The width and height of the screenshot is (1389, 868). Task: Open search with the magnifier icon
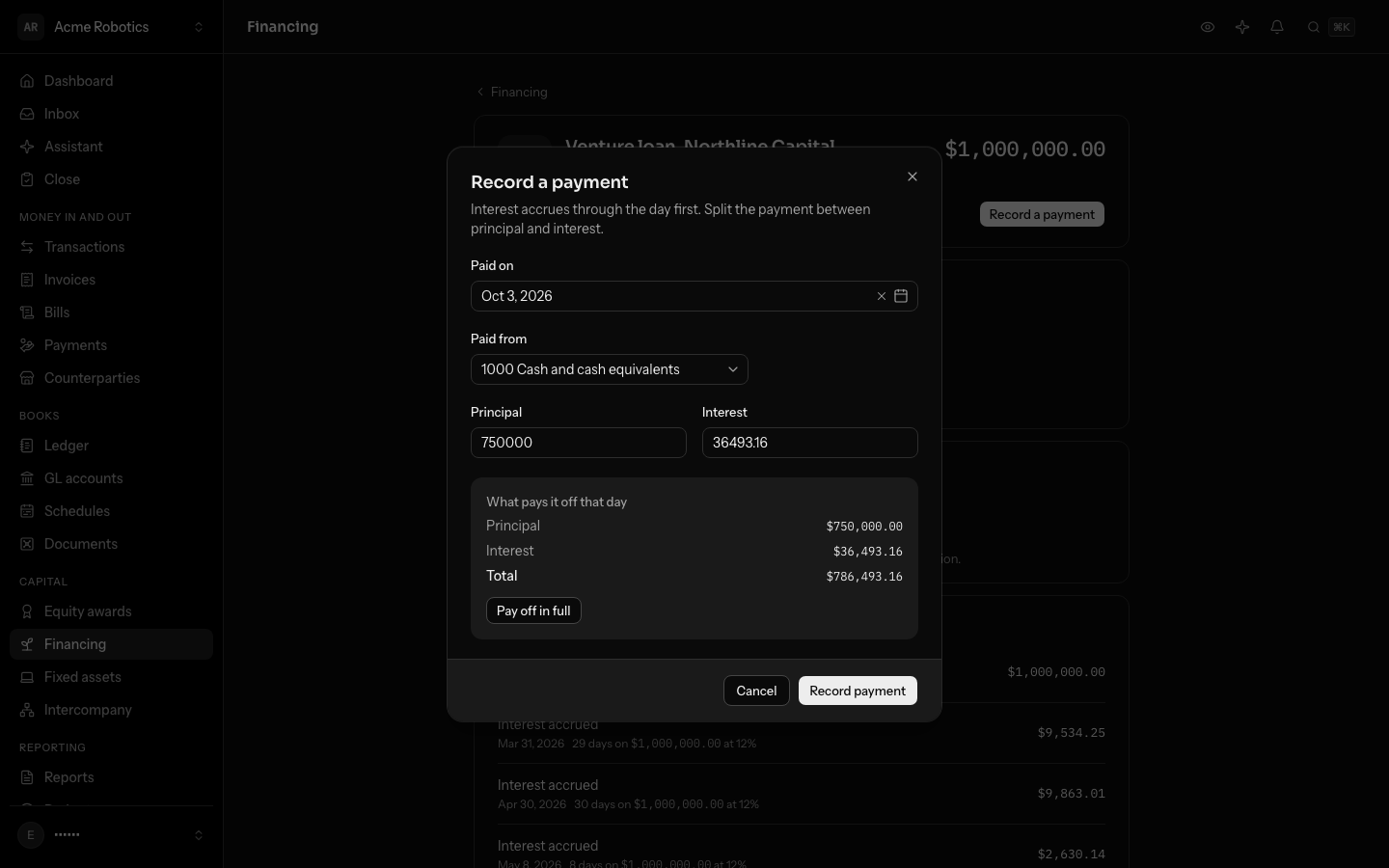[1314, 27]
